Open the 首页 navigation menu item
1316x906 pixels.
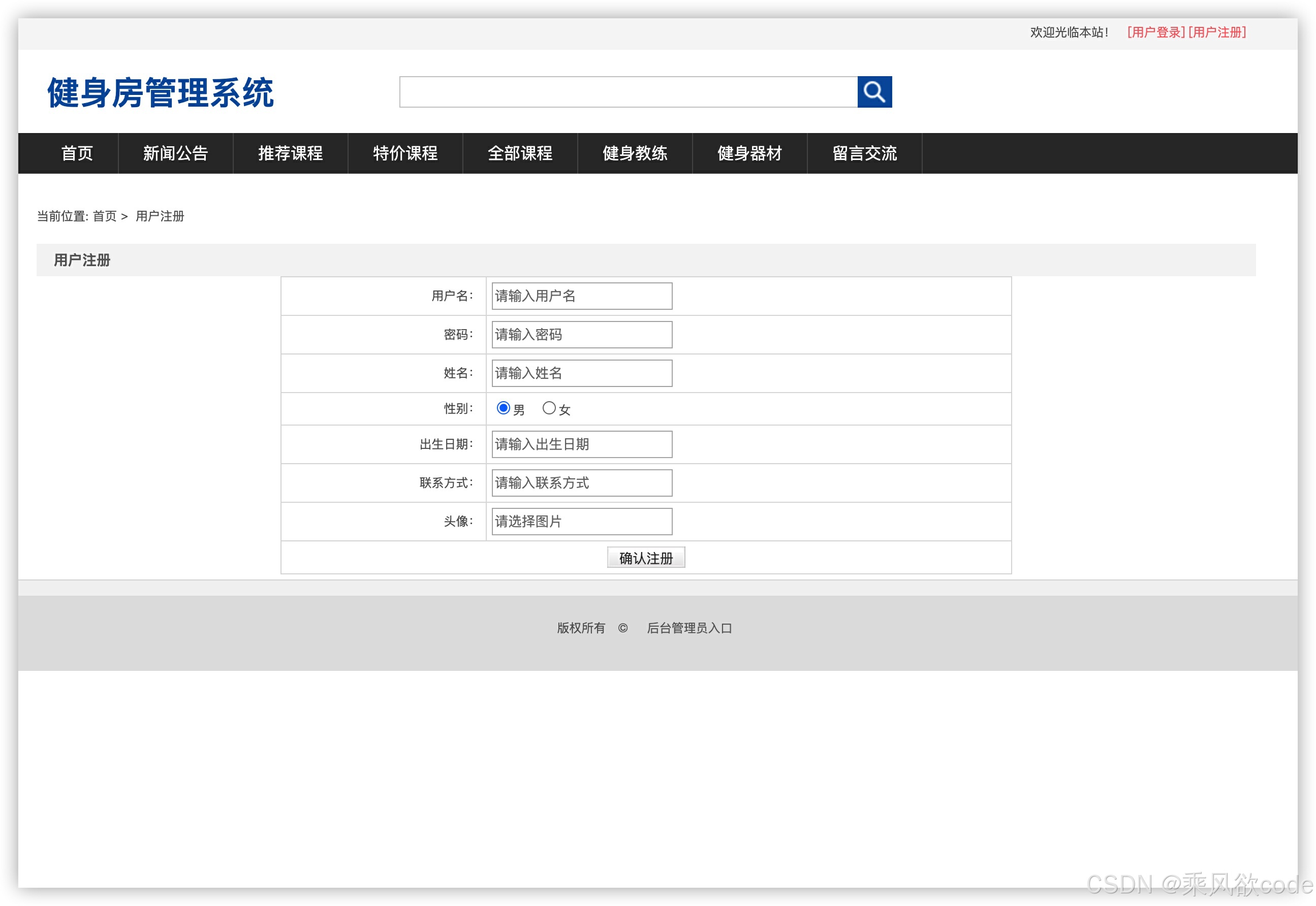[x=77, y=153]
